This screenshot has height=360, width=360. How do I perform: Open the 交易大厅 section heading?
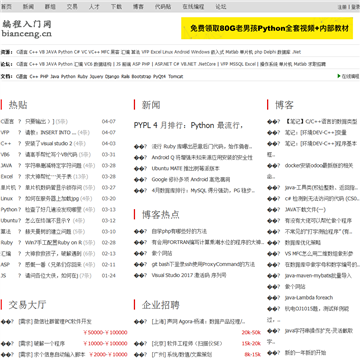click(x=27, y=305)
